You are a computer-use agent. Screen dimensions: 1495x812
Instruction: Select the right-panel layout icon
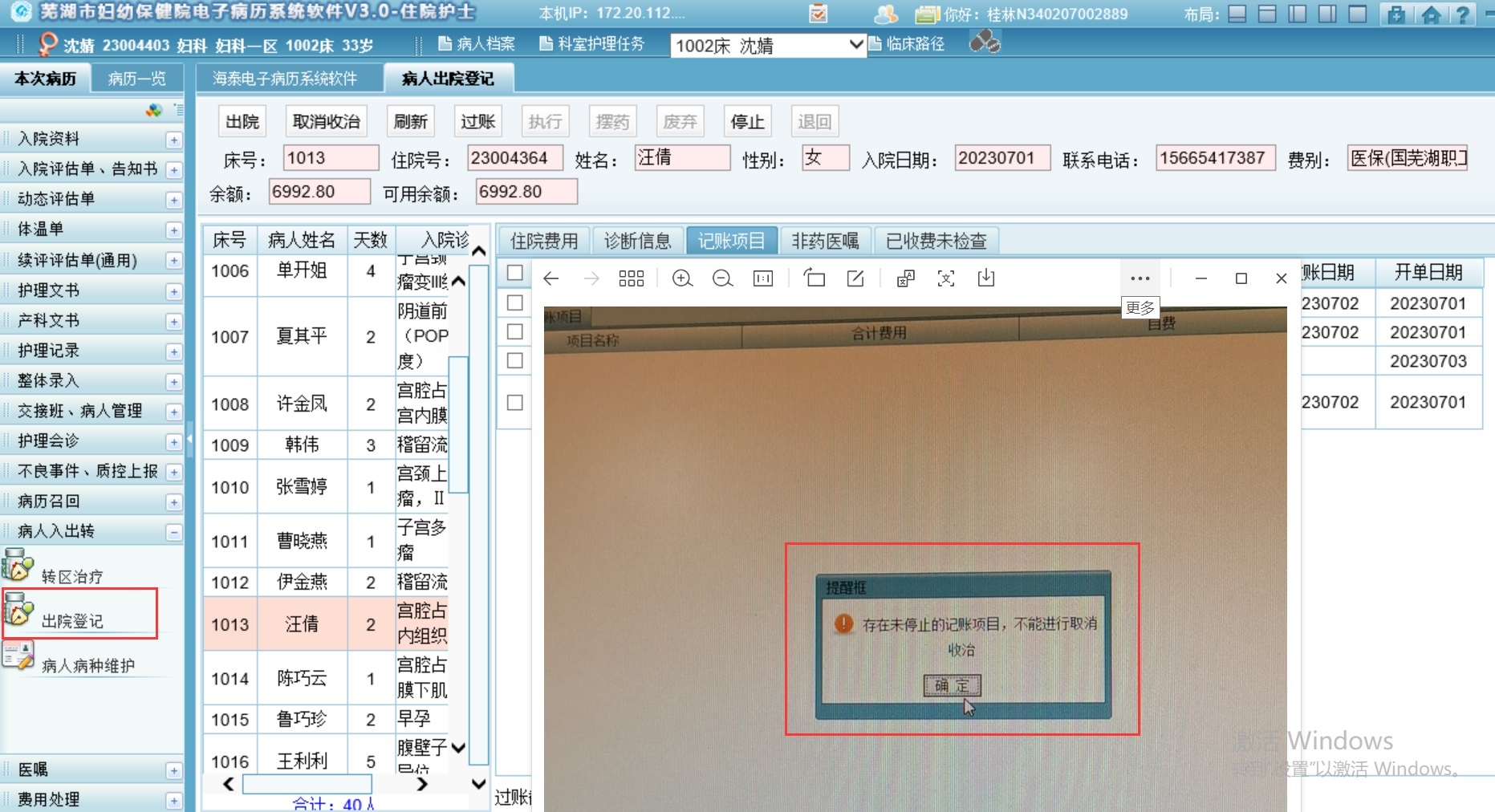[x=1327, y=14]
